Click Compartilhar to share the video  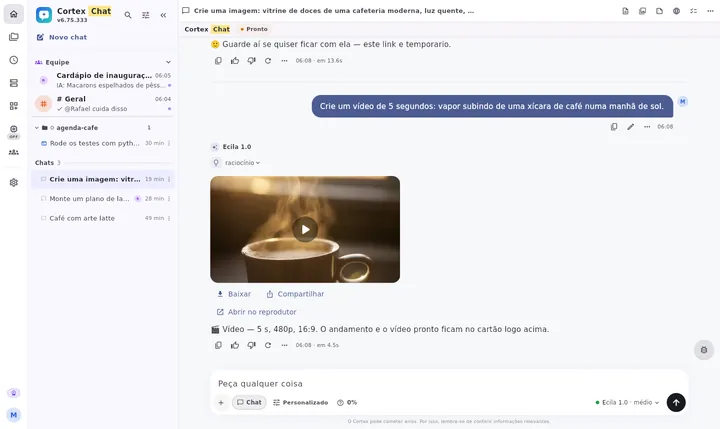point(295,294)
